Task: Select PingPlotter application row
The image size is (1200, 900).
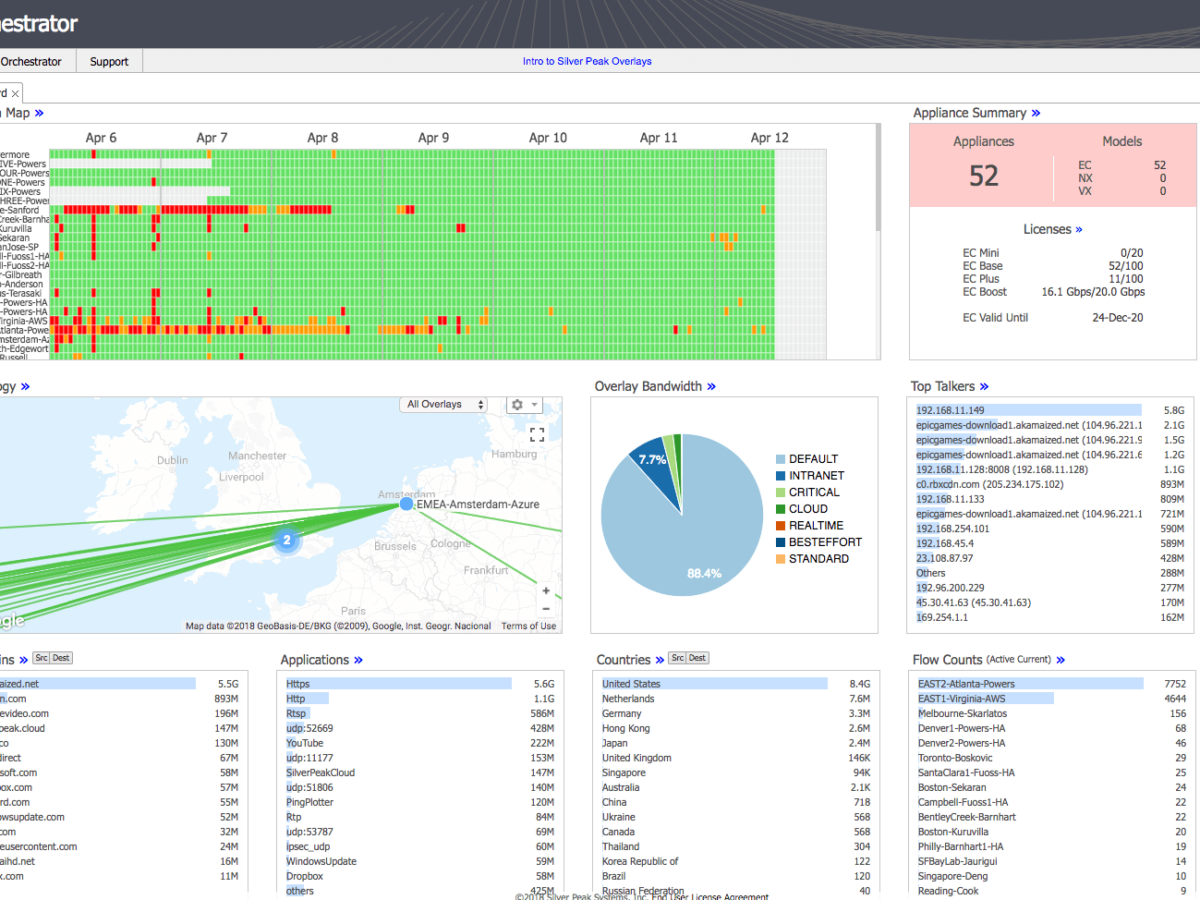Action: [x=420, y=802]
